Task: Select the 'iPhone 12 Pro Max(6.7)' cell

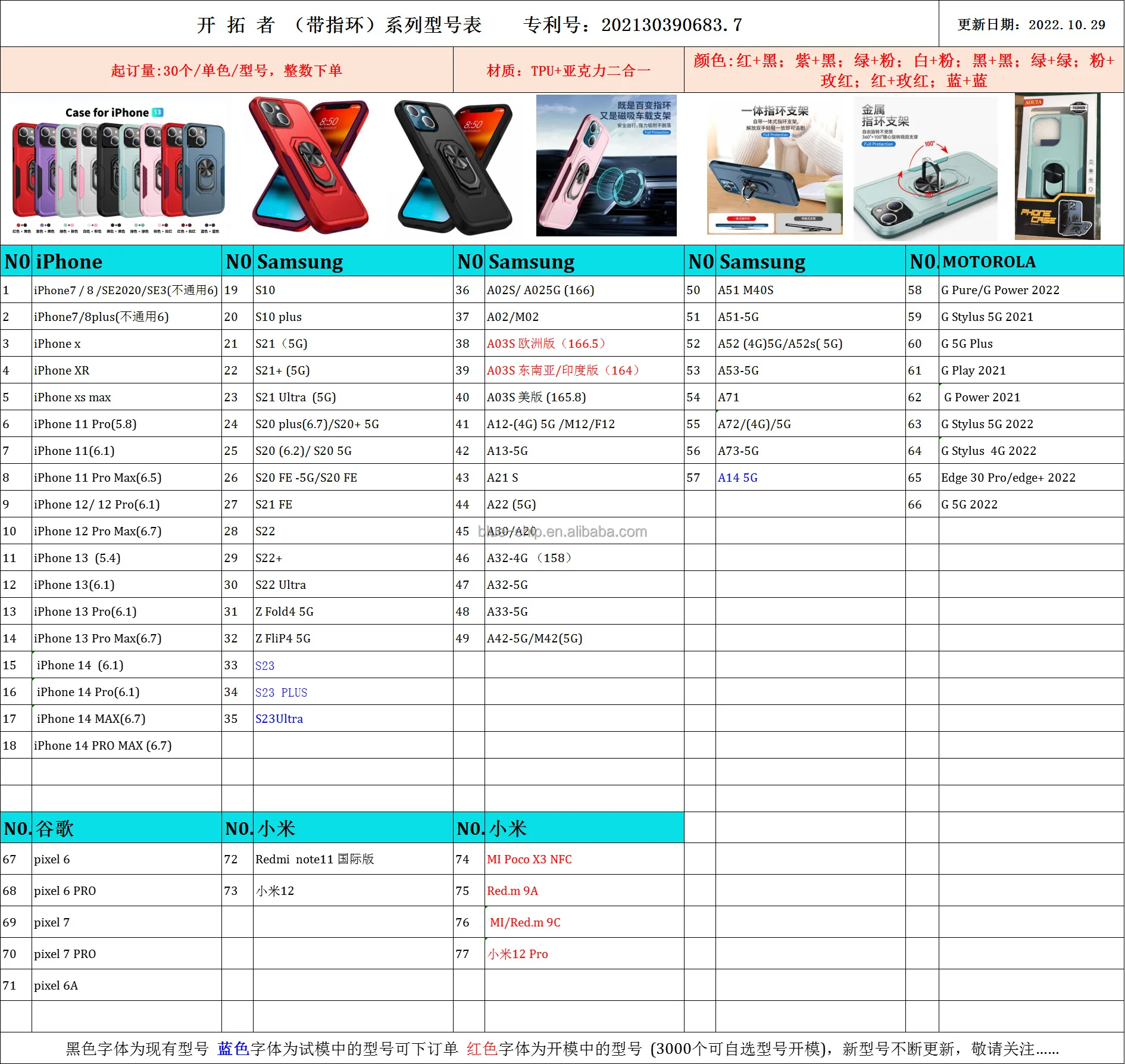Action: 127,531
